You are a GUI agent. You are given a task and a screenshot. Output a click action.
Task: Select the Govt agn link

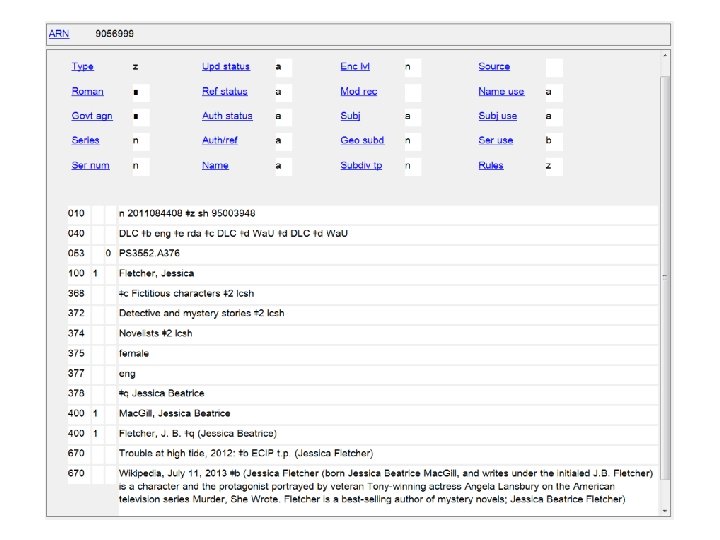pyautogui.click(x=92, y=116)
